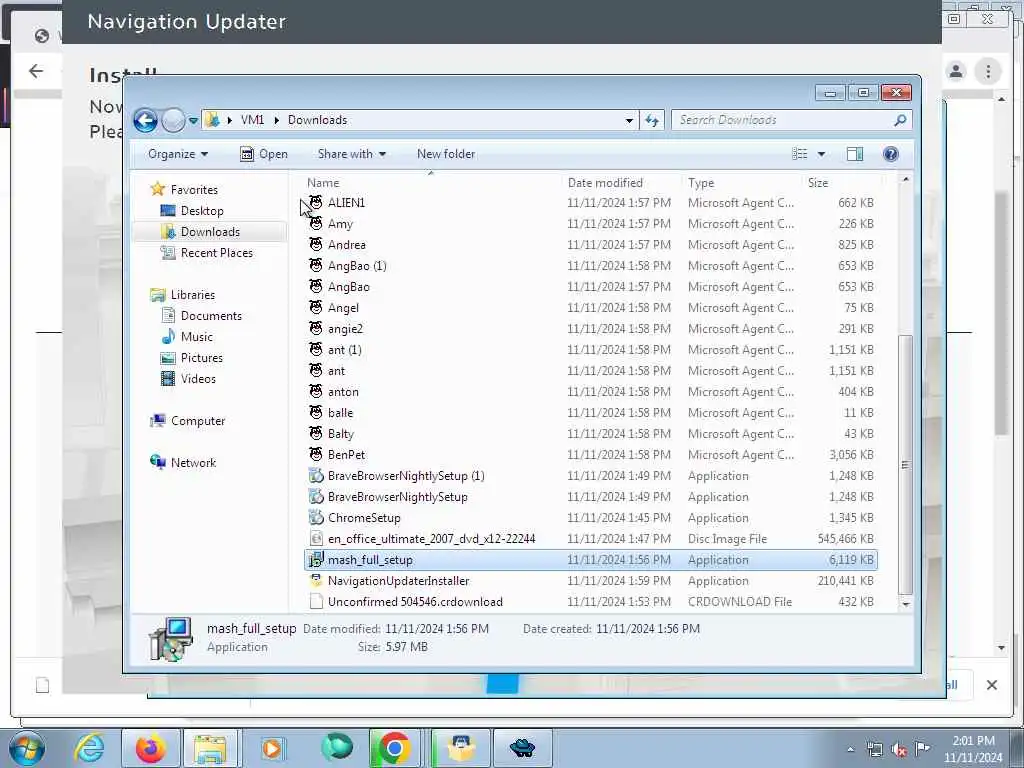This screenshot has width=1024, height=768.
Task: Open the recent locations dropdown arrow
Action: click(193, 121)
